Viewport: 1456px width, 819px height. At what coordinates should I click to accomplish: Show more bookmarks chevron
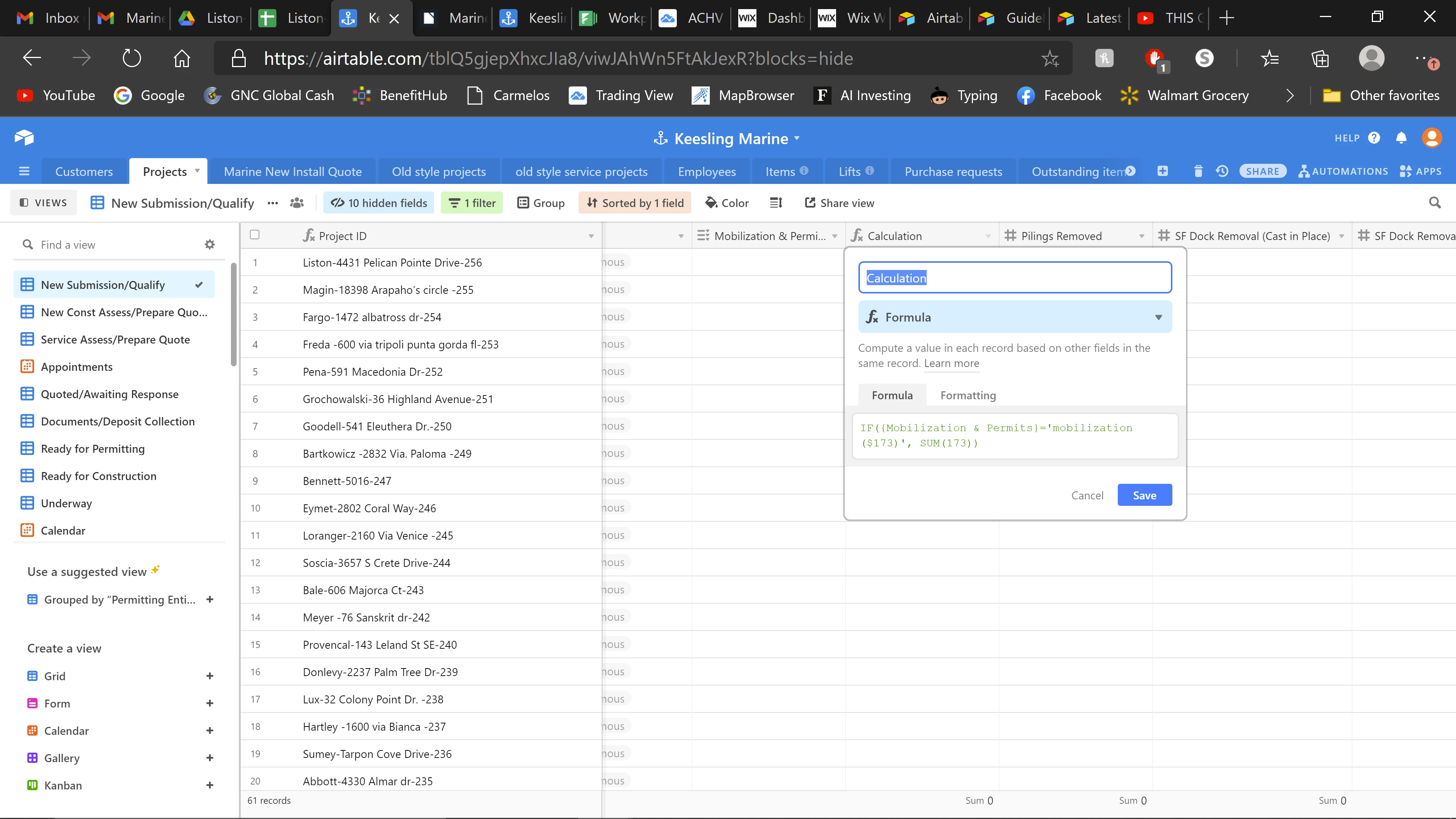[x=1290, y=96]
